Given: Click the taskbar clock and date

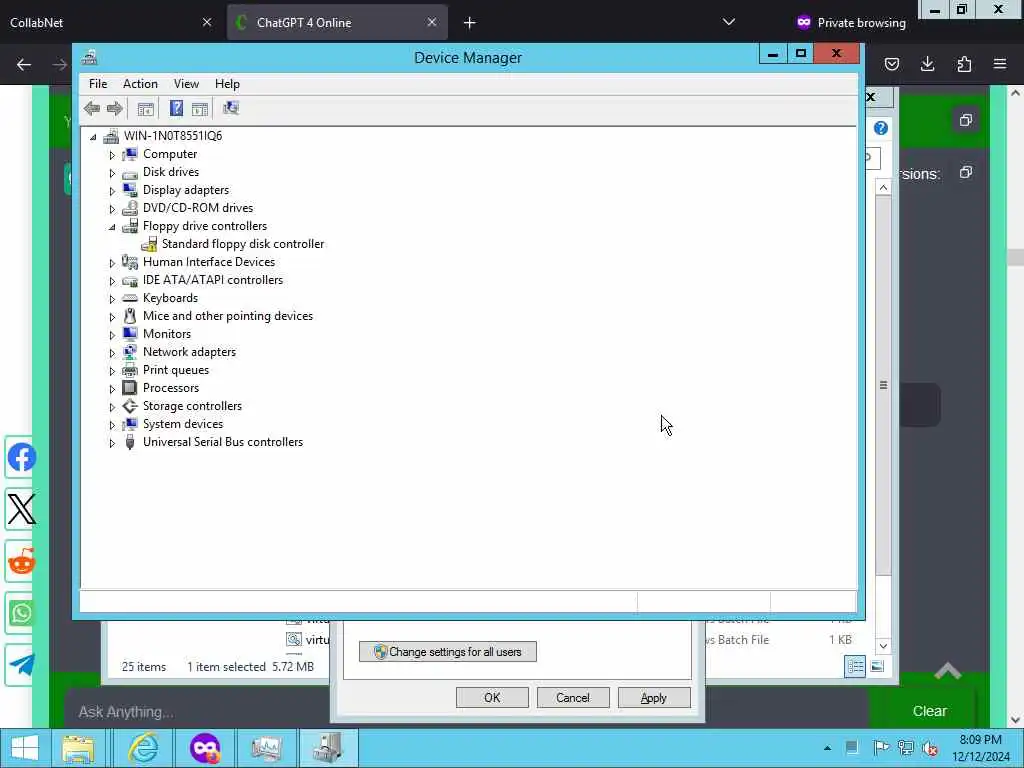Looking at the screenshot, I should click(980, 748).
